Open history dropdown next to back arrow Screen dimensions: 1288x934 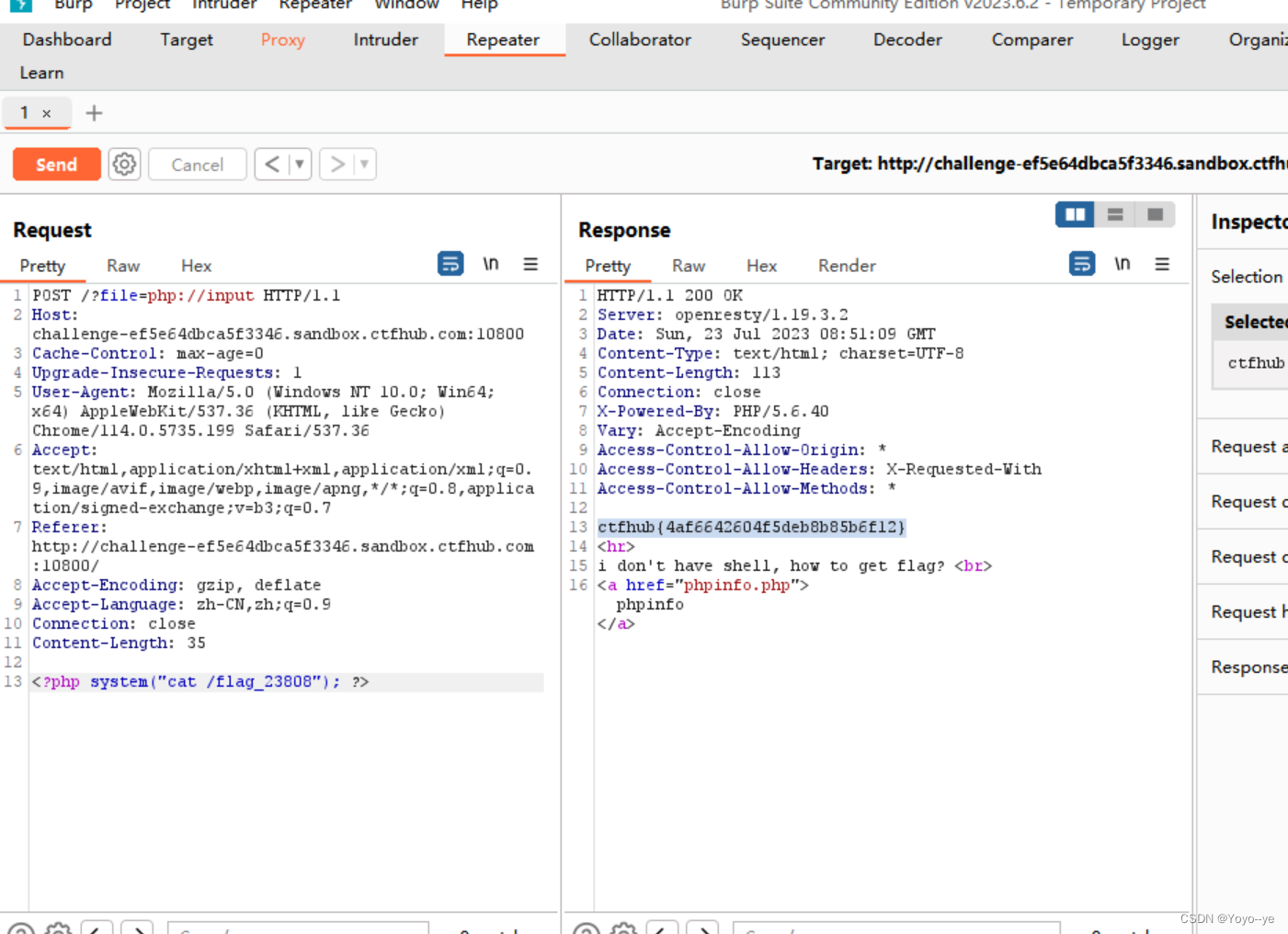click(x=300, y=165)
